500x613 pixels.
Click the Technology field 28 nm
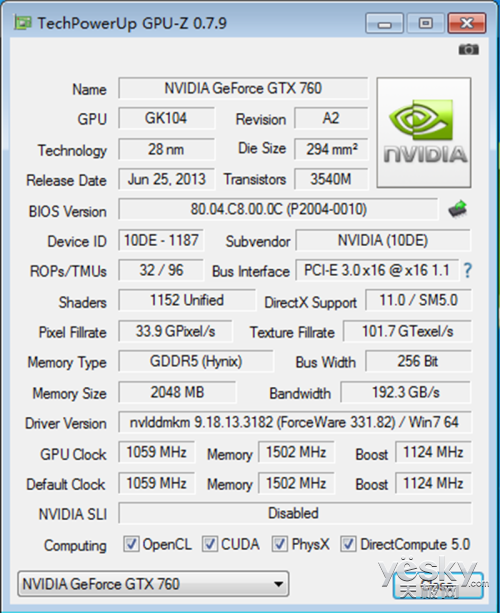[167, 149]
